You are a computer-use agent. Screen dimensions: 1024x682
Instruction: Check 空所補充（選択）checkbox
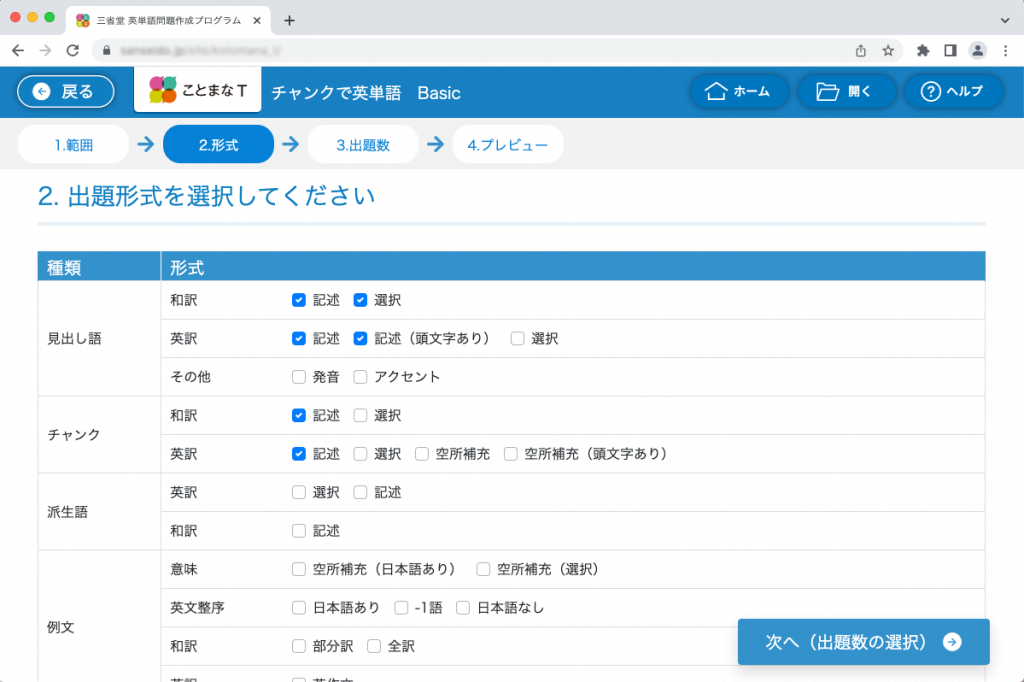click(483, 569)
